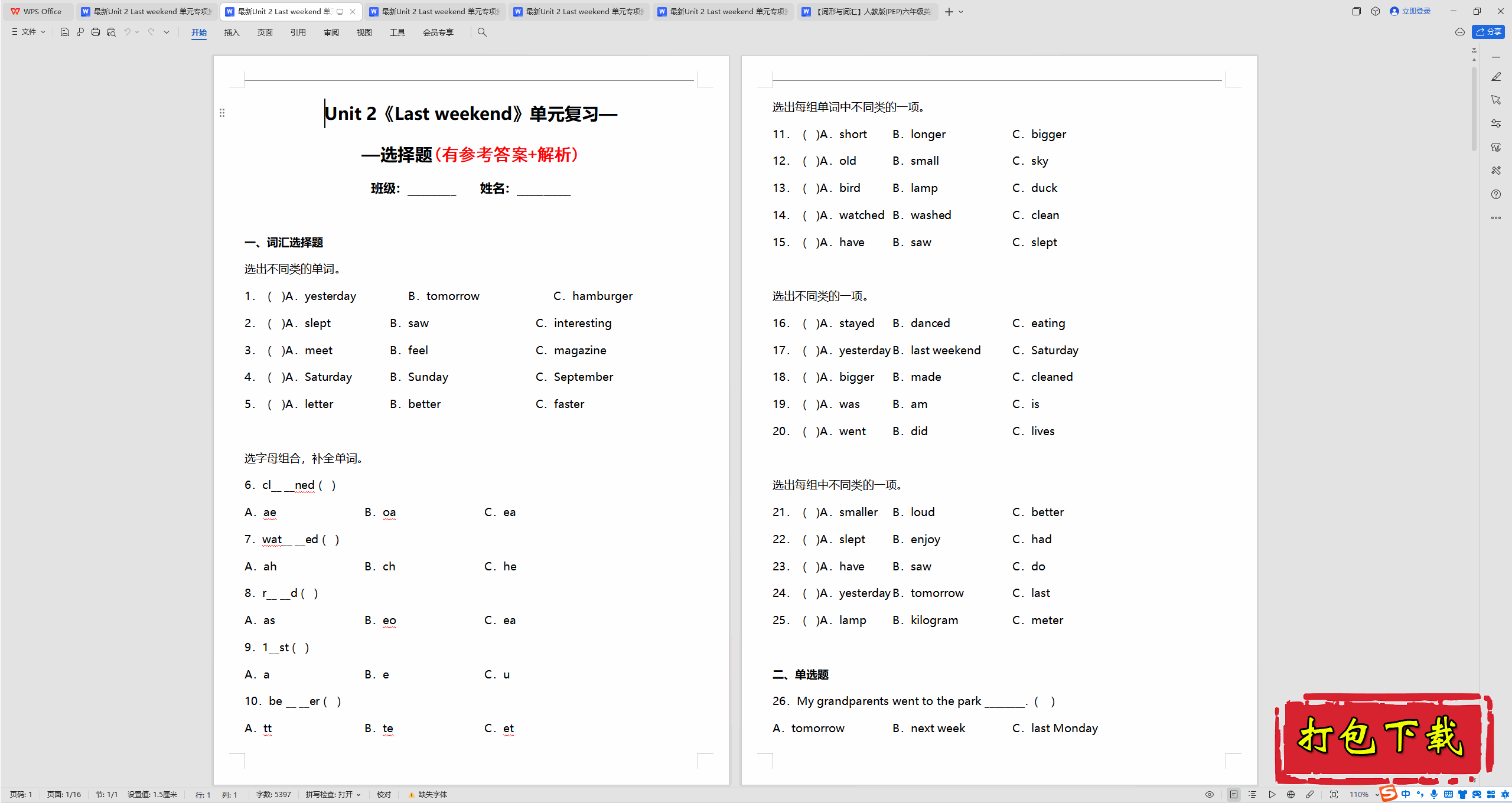Viewport: 1512px width, 803px height.
Task: Expand the undo history dropdown arrow
Action: click(x=137, y=32)
